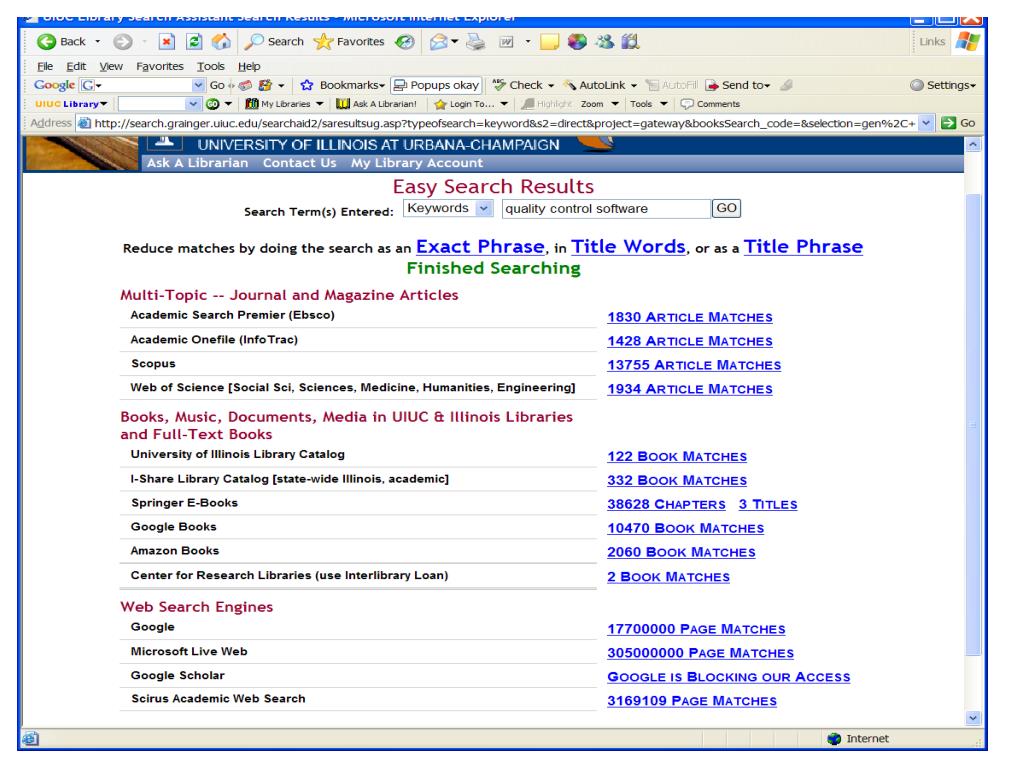Open 332 Book Matches for I-Share
This screenshot has width=1024, height=768.
pos(677,481)
